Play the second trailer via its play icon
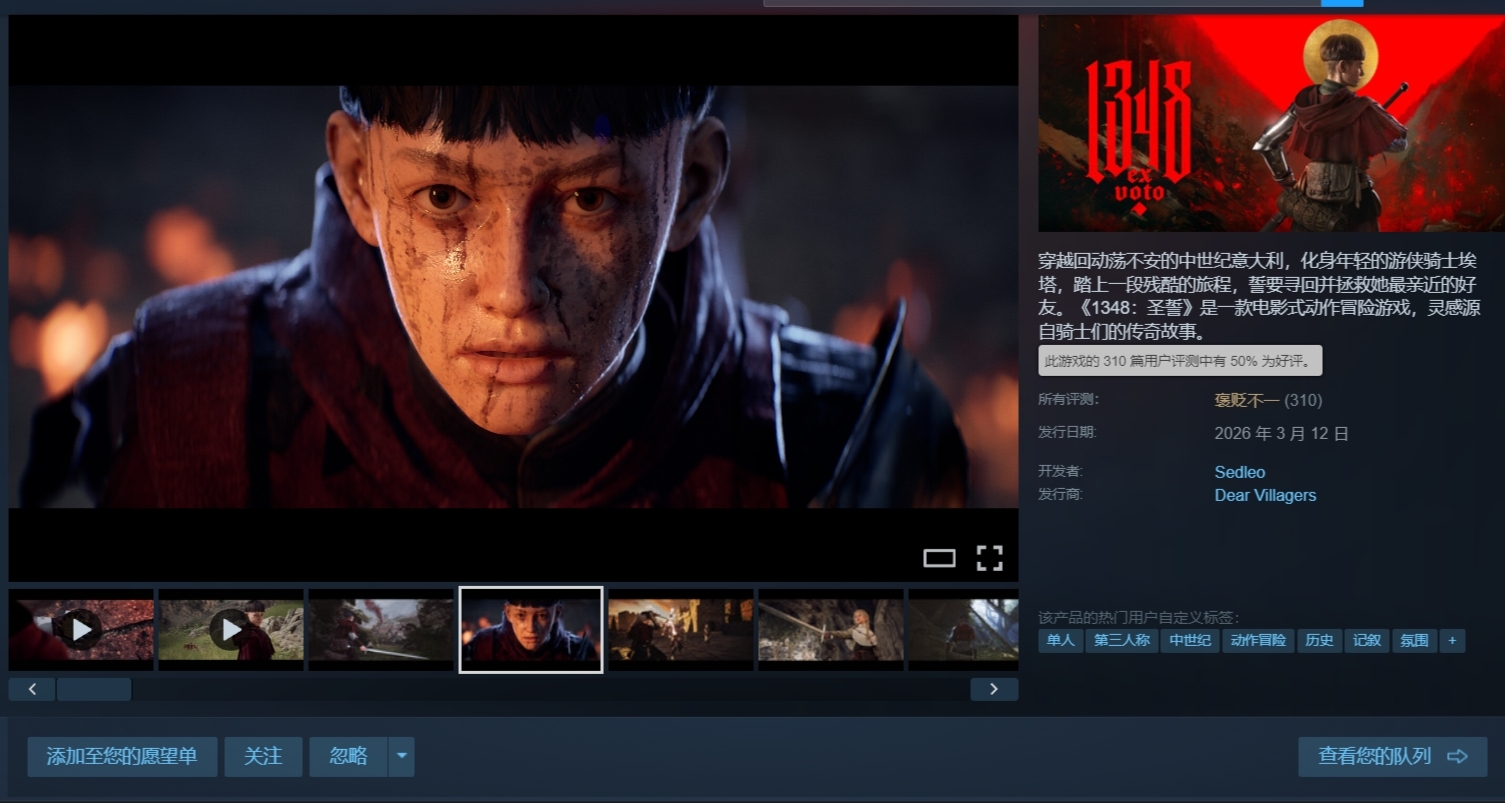1505x803 pixels. tap(231, 629)
